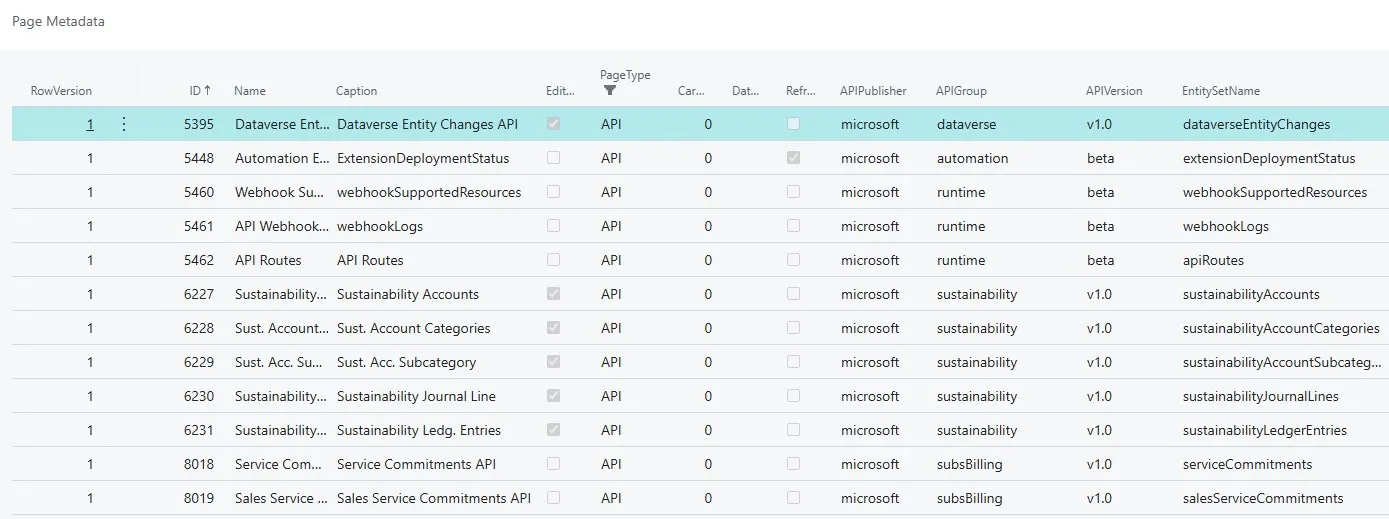Image resolution: width=1389 pixels, height=519 pixels.
Task: Open the APIGroup column header menu
Action: [x=961, y=91]
